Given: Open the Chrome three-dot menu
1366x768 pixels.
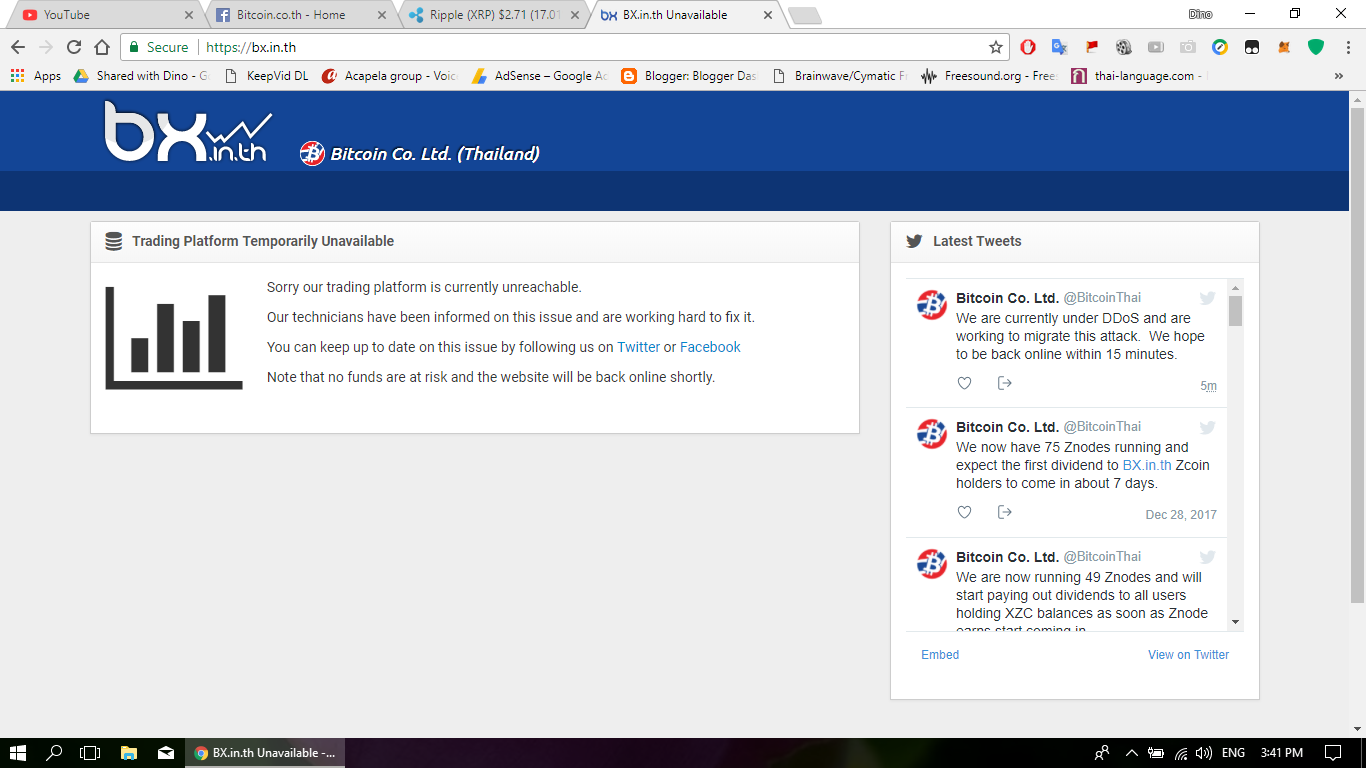Looking at the screenshot, I should 1348,47.
